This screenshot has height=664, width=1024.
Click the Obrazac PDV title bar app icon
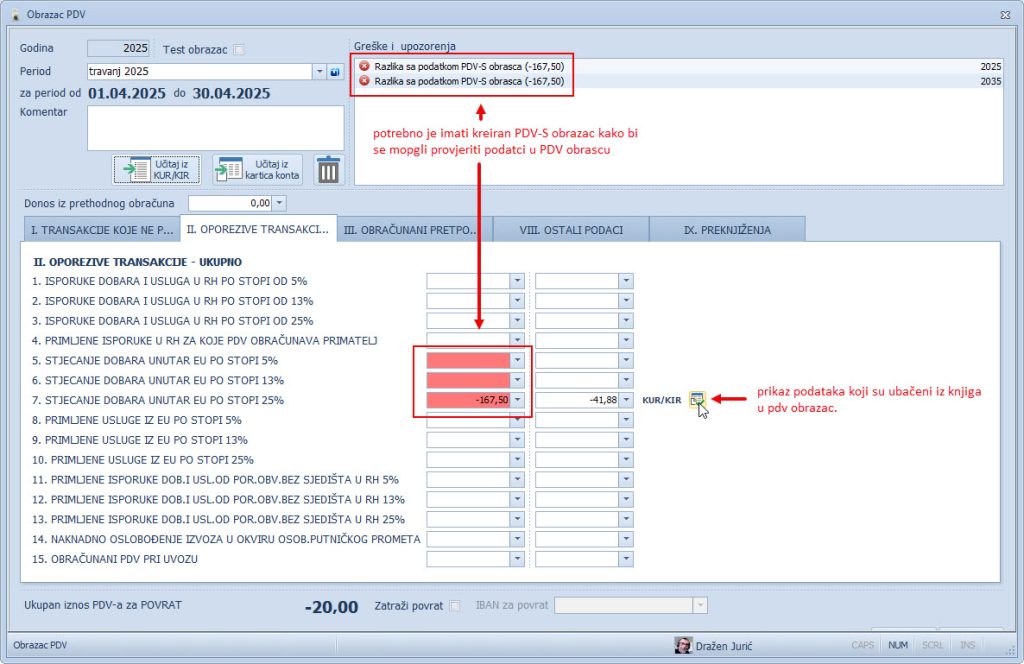coord(14,15)
